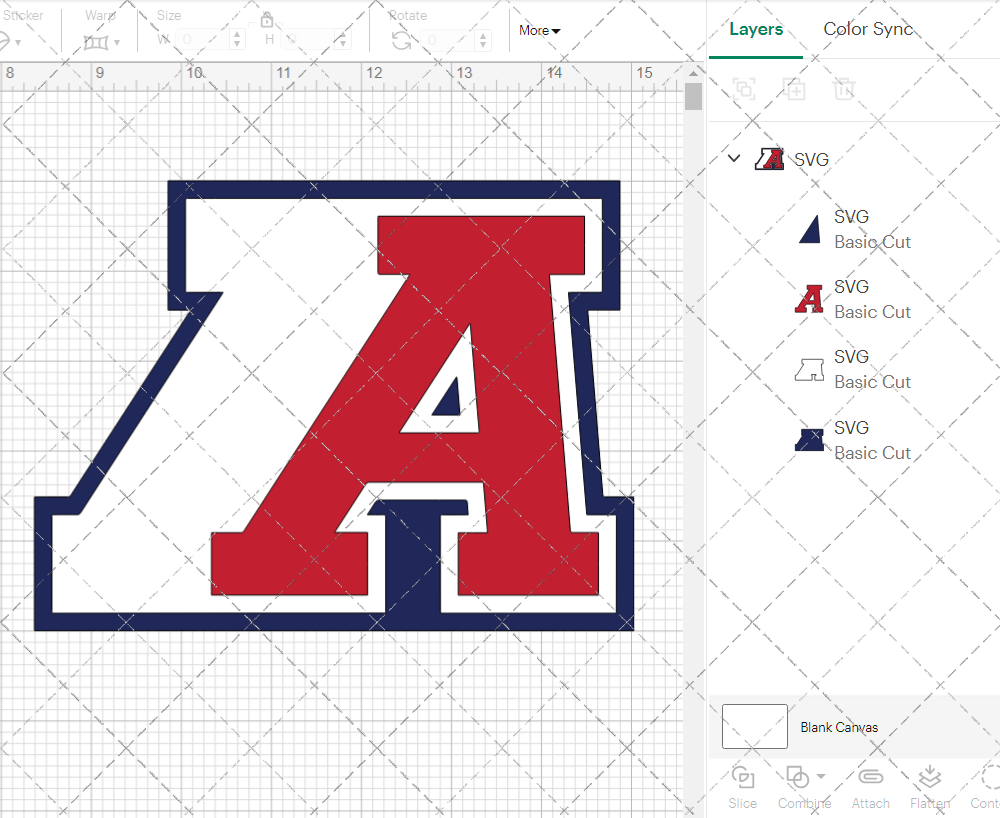This screenshot has width=1000, height=818.
Task: Duplicate the layer with the plus icon
Action: click(795, 89)
